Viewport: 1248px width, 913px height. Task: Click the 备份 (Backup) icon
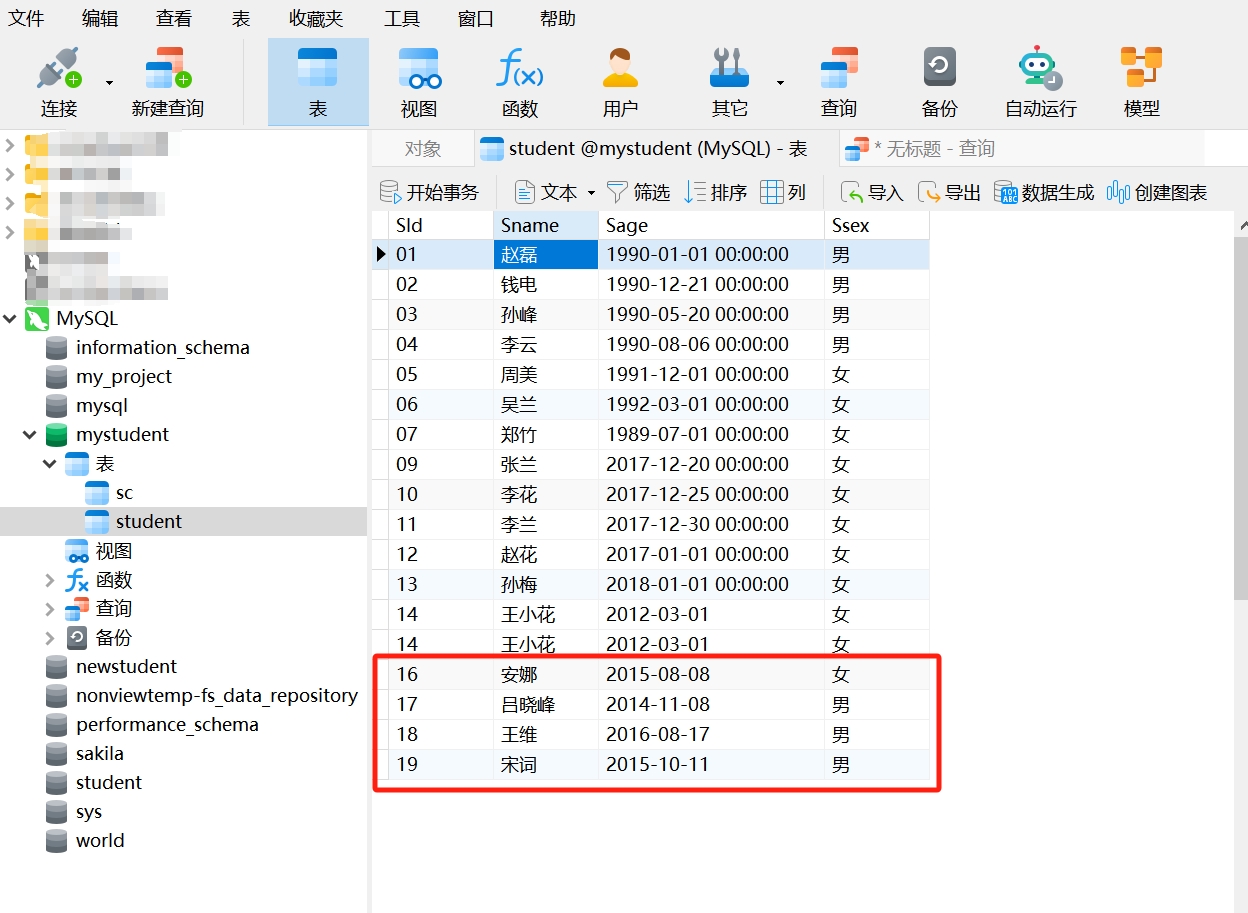pos(938,80)
